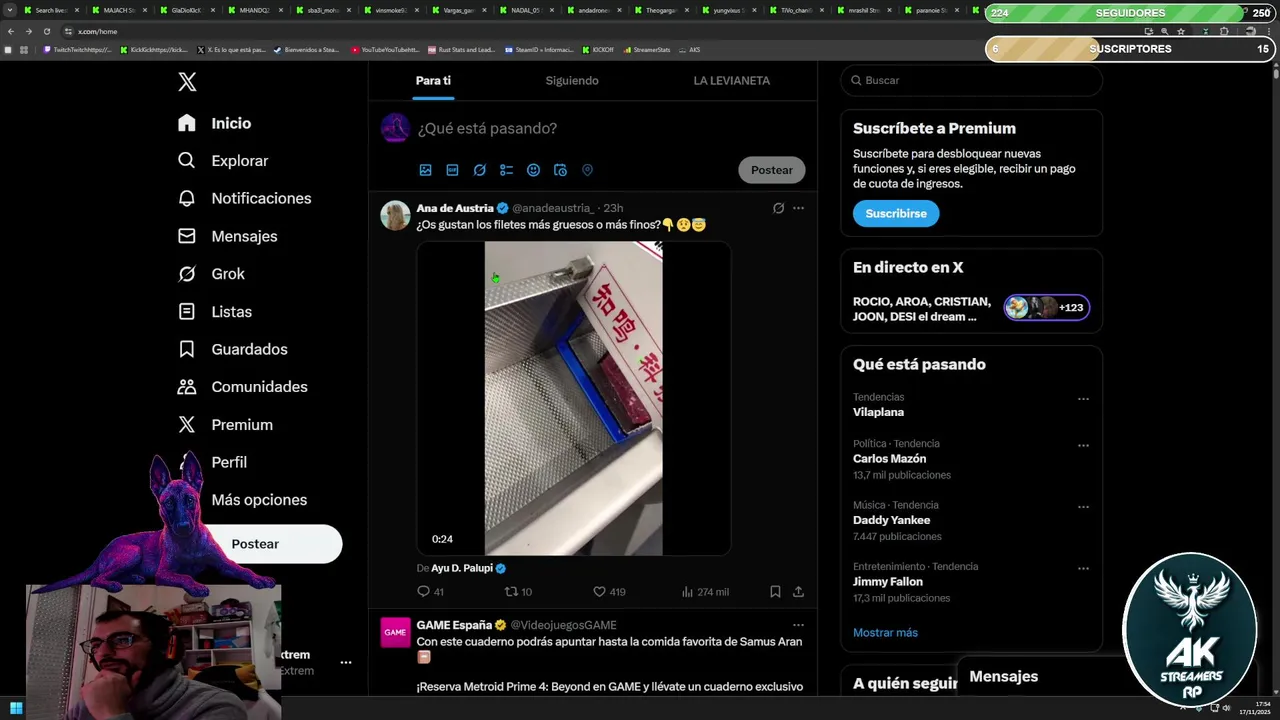
Task: Open Más opciones in sidebar
Action: coord(259,500)
